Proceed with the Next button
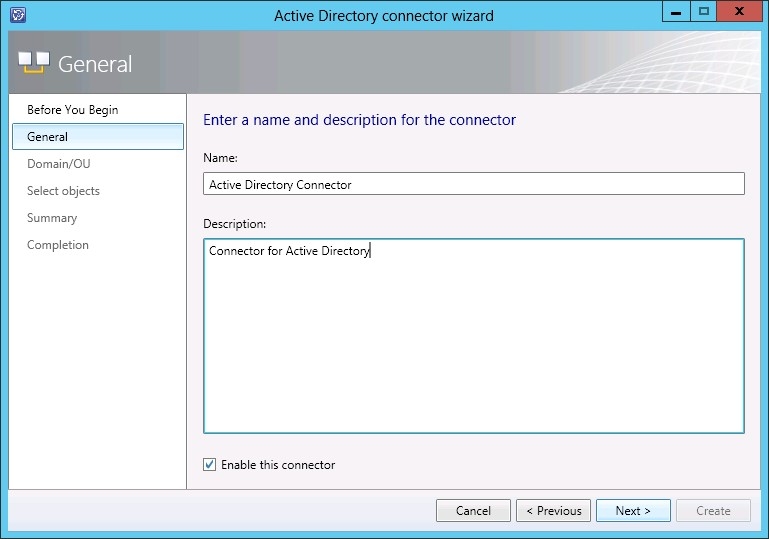 (x=633, y=511)
